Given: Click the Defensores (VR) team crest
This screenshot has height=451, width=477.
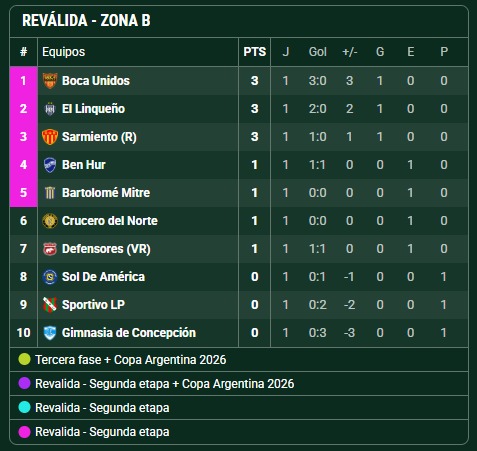Looking at the screenshot, I should pyautogui.click(x=50, y=249).
